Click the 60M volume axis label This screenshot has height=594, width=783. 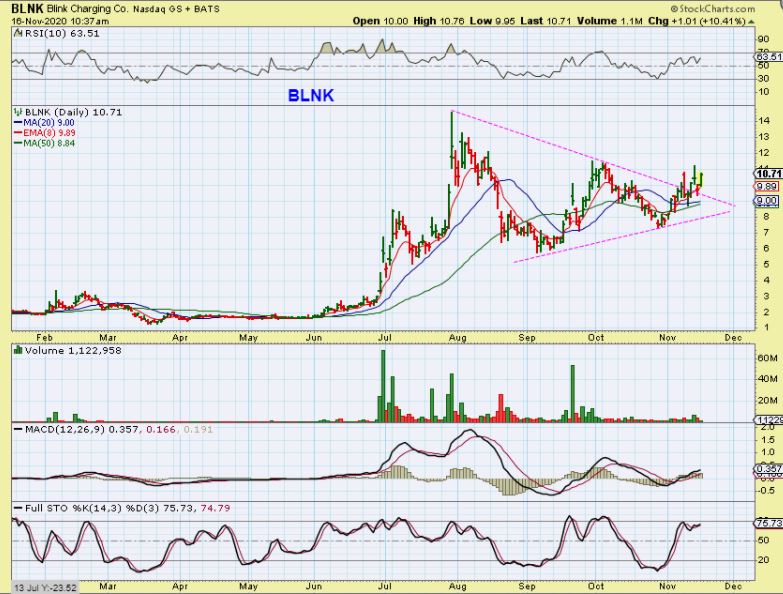pos(767,358)
